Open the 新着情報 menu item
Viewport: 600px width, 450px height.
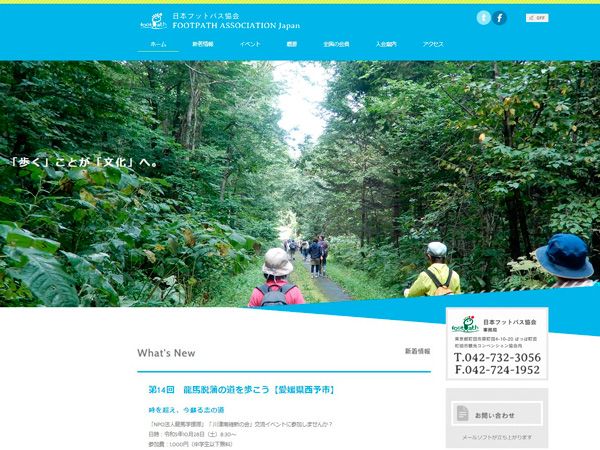203,45
